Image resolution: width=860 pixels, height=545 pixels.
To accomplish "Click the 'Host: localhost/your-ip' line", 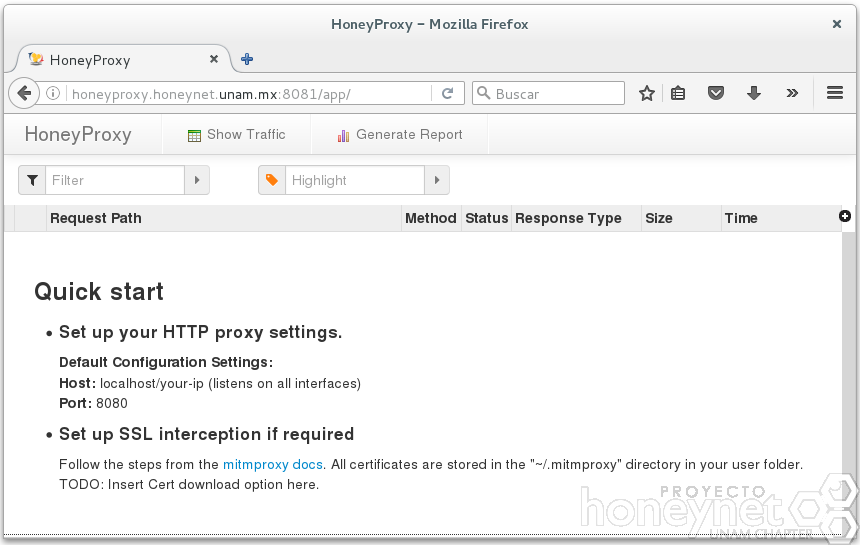I will click(210, 383).
